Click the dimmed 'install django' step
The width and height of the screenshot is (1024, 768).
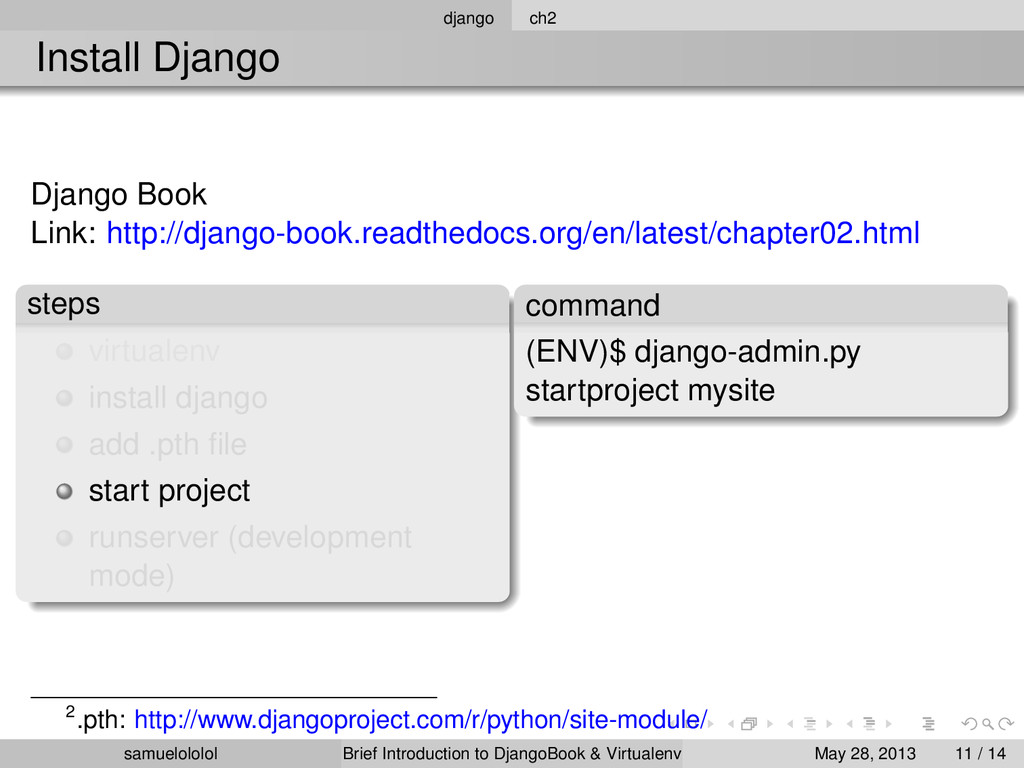coord(178,398)
